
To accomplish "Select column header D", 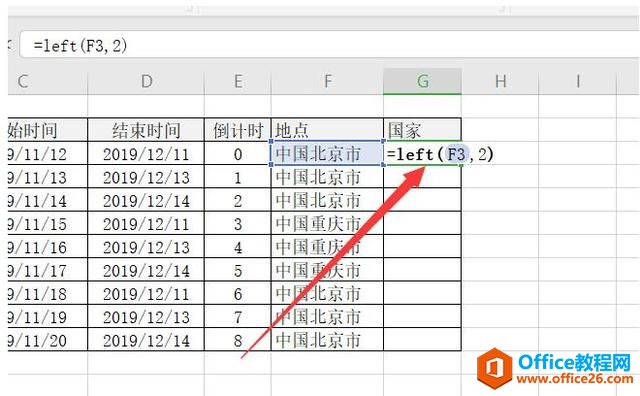I will tap(146, 81).
